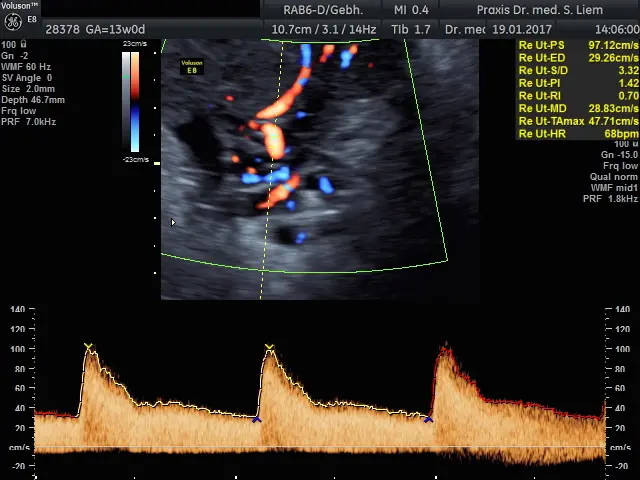Click the patient ID 28378 GA field

point(95,30)
